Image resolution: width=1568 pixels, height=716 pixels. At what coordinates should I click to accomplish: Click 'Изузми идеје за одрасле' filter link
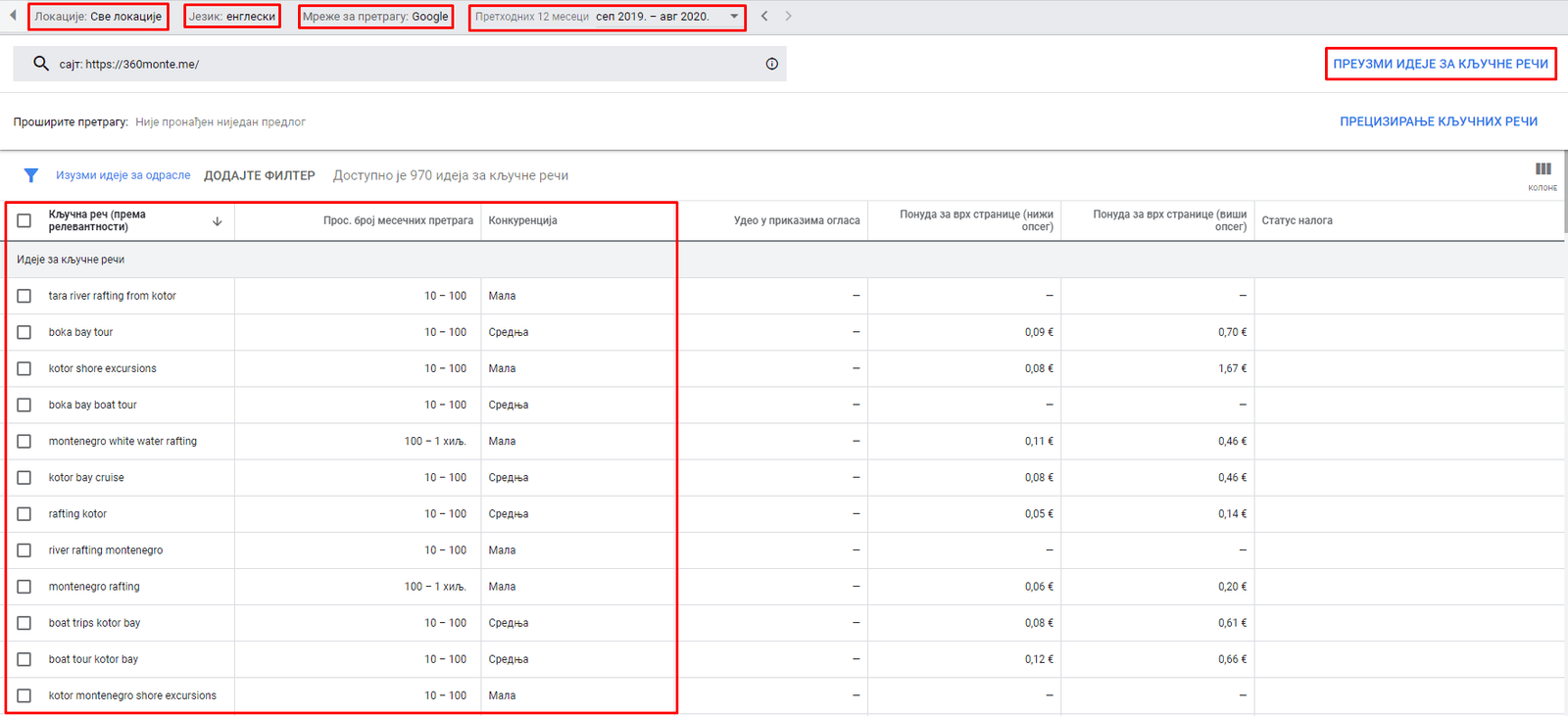pyautogui.click(x=123, y=175)
